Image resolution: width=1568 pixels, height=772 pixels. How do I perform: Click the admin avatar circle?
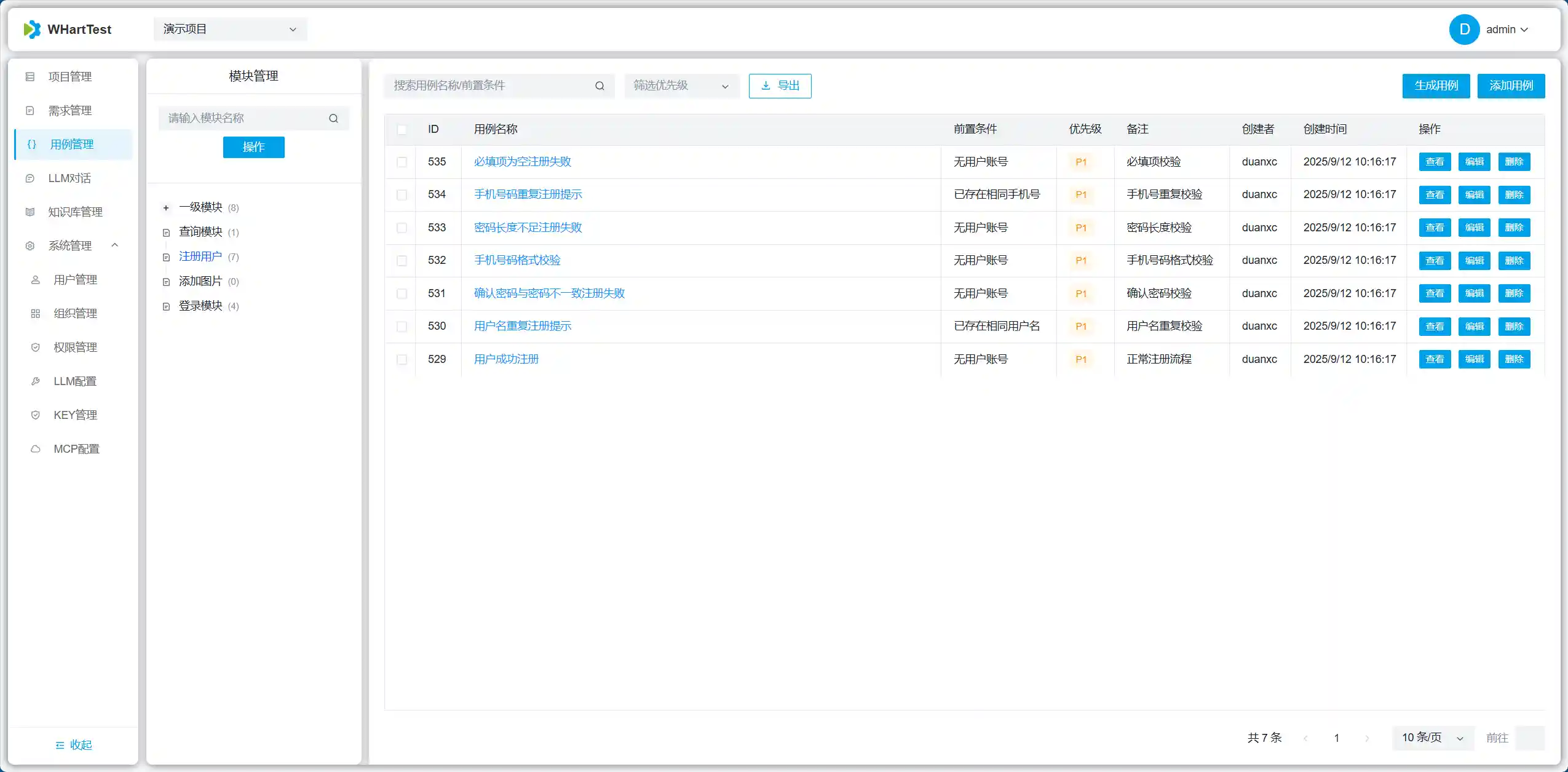click(1464, 30)
